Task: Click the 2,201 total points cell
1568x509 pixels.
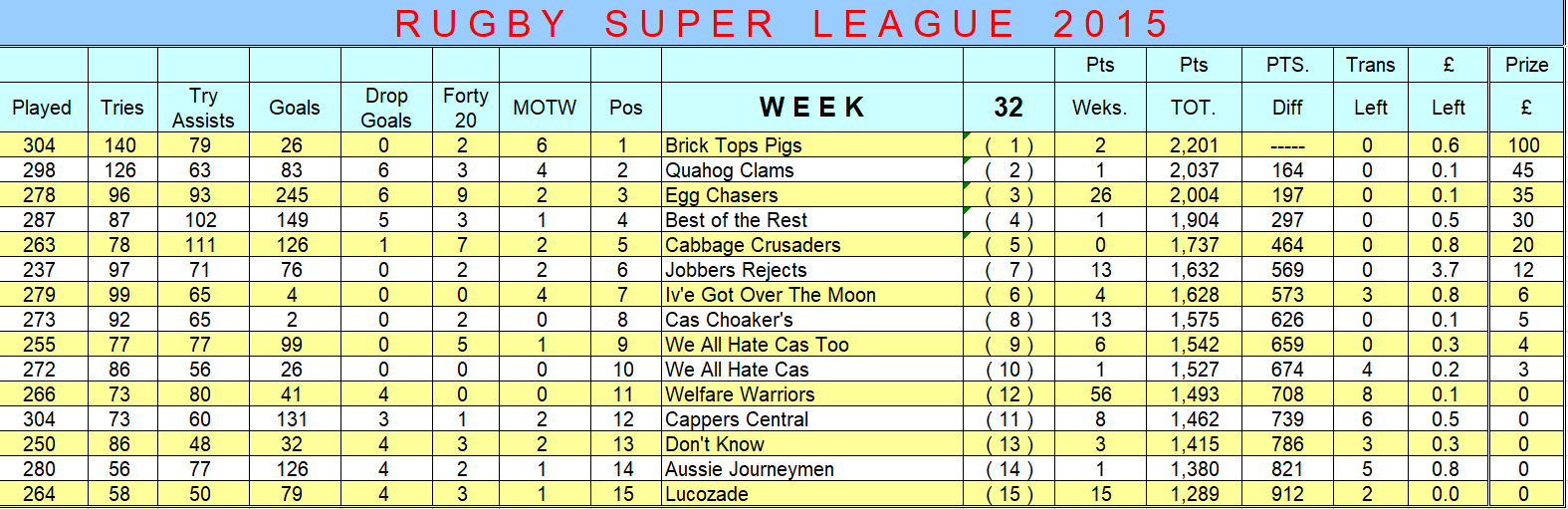Action: [1194, 145]
